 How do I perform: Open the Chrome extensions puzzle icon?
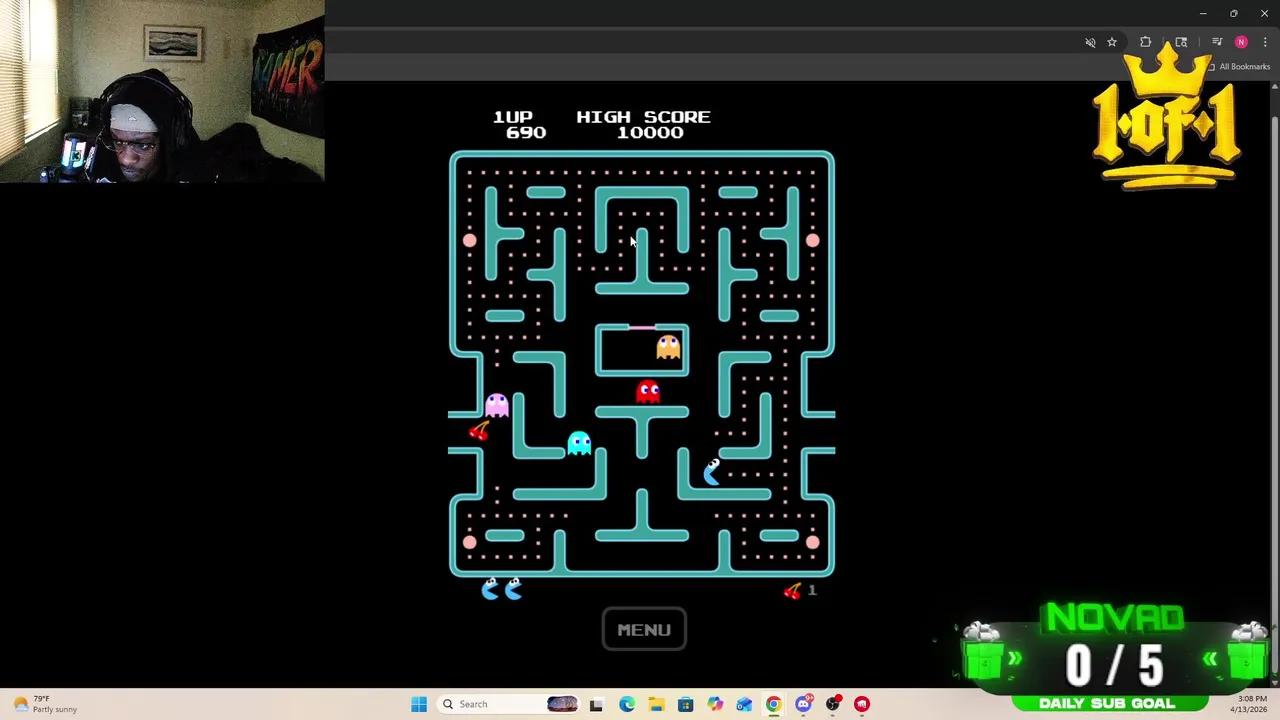tap(1145, 42)
